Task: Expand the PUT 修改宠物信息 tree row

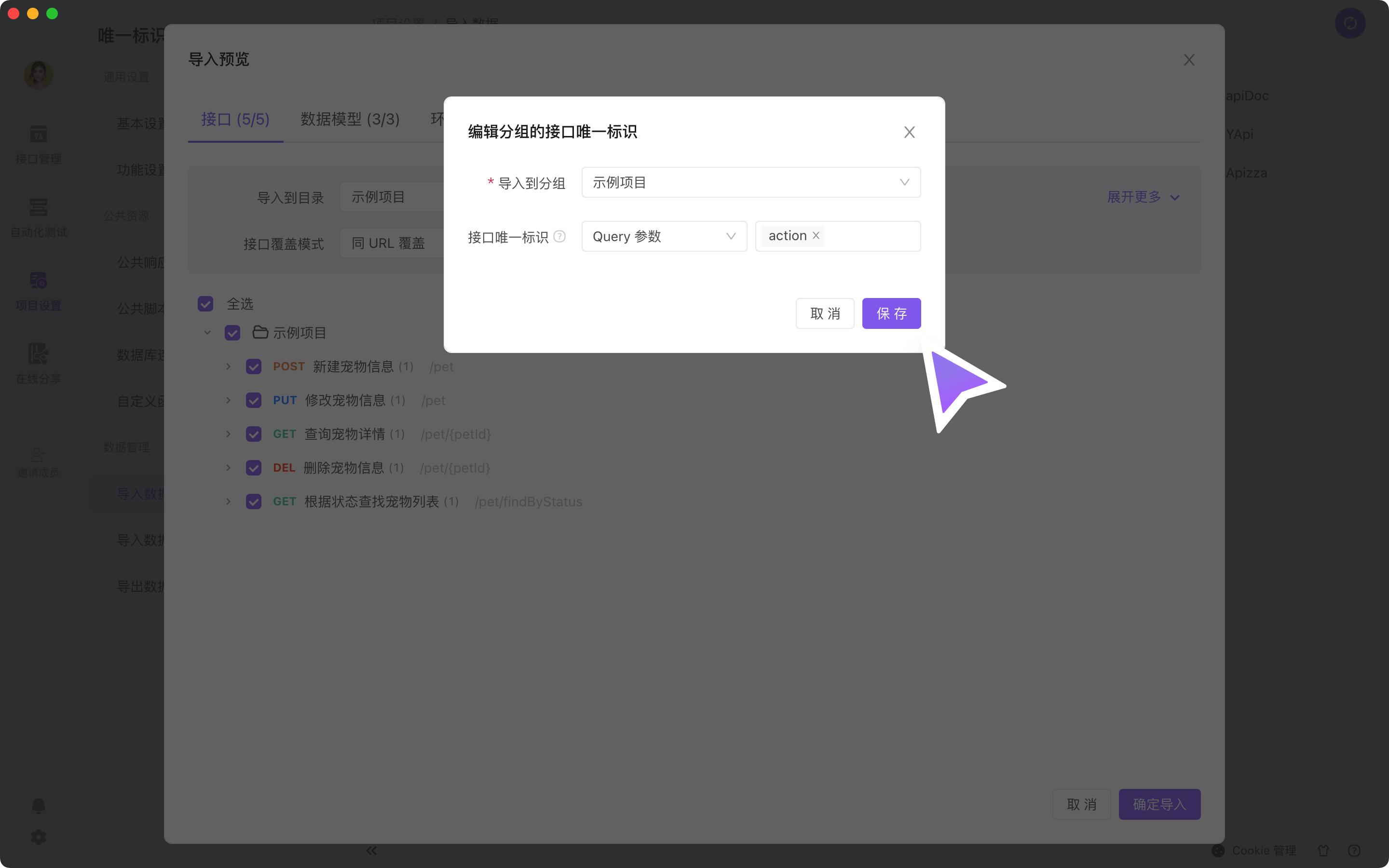Action: [x=229, y=400]
